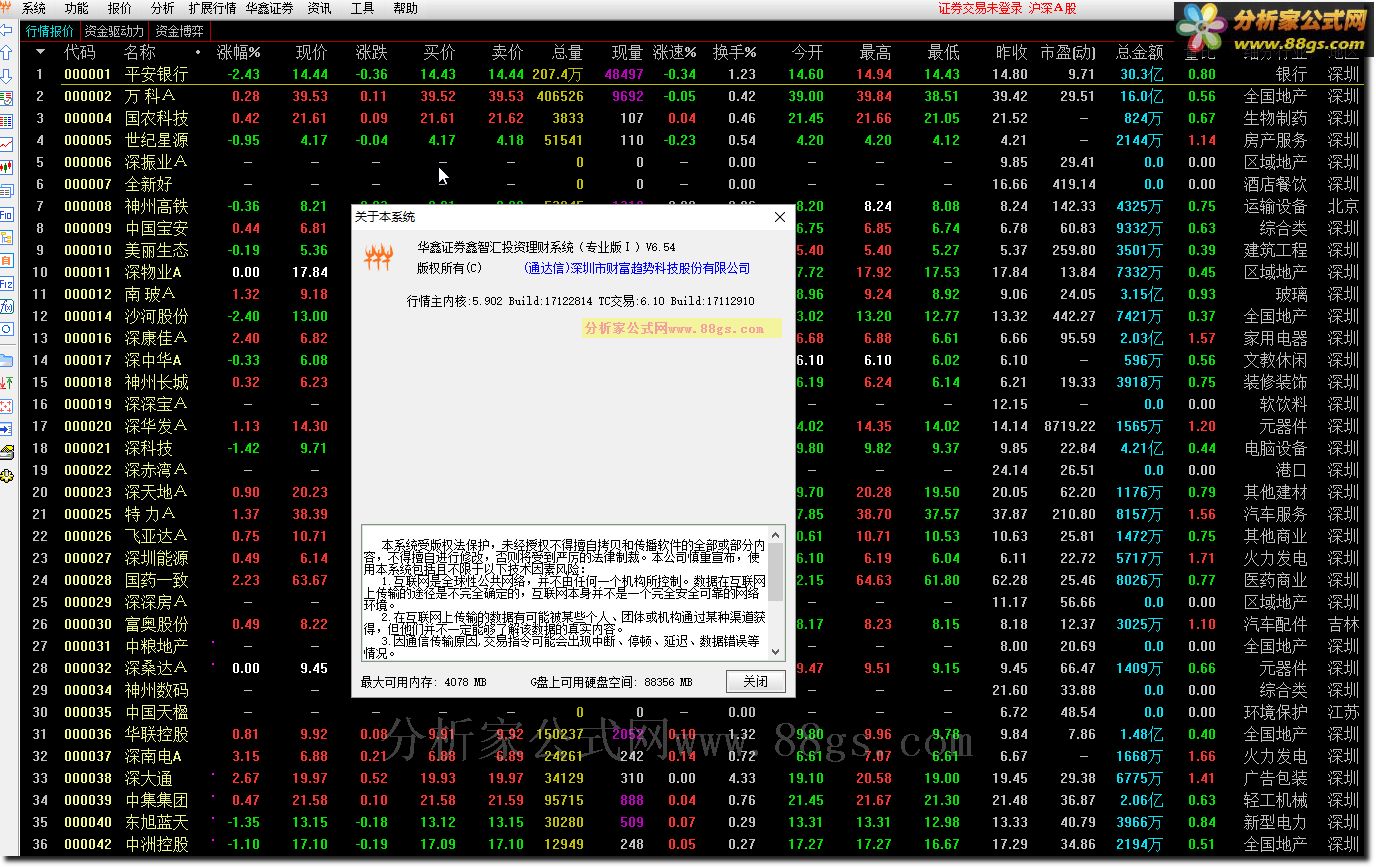Open the F12 trading icon

7,283
